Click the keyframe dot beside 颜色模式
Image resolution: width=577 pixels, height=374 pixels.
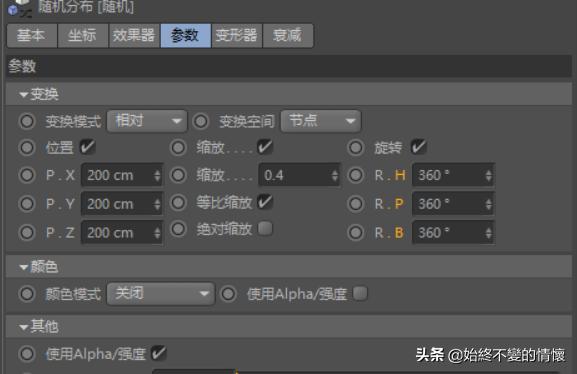pyautogui.click(x=27, y=294)
